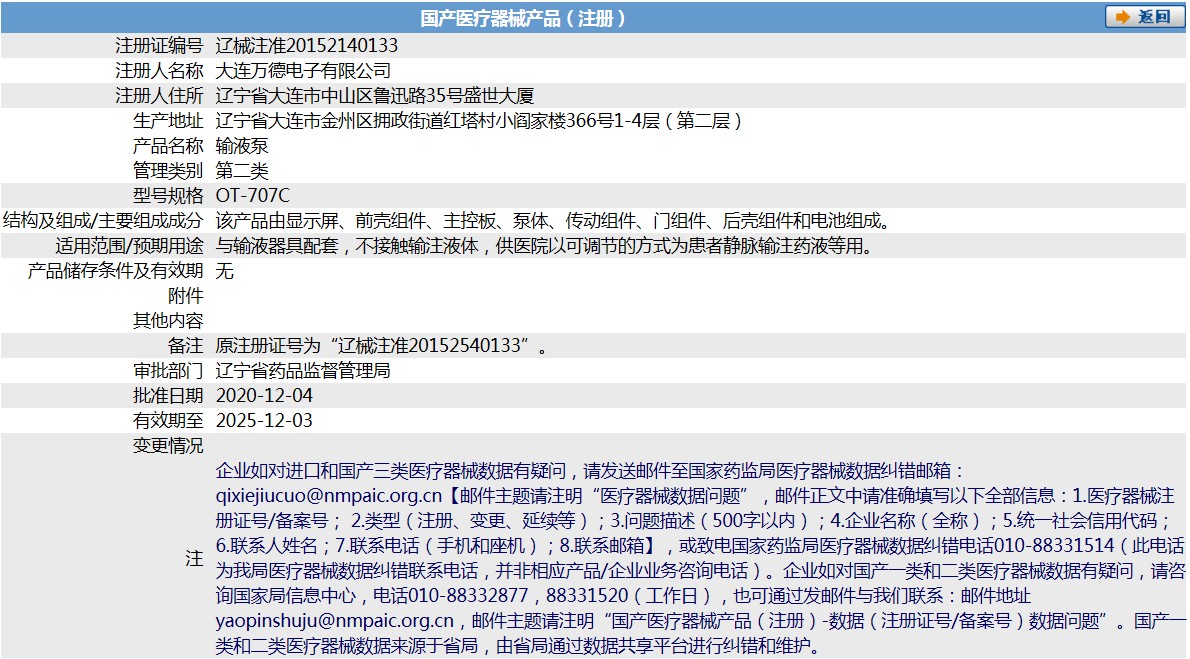Select notice closing line mentioning 数据共享平台
The image size is (1190, 659).
coord(518,647)
